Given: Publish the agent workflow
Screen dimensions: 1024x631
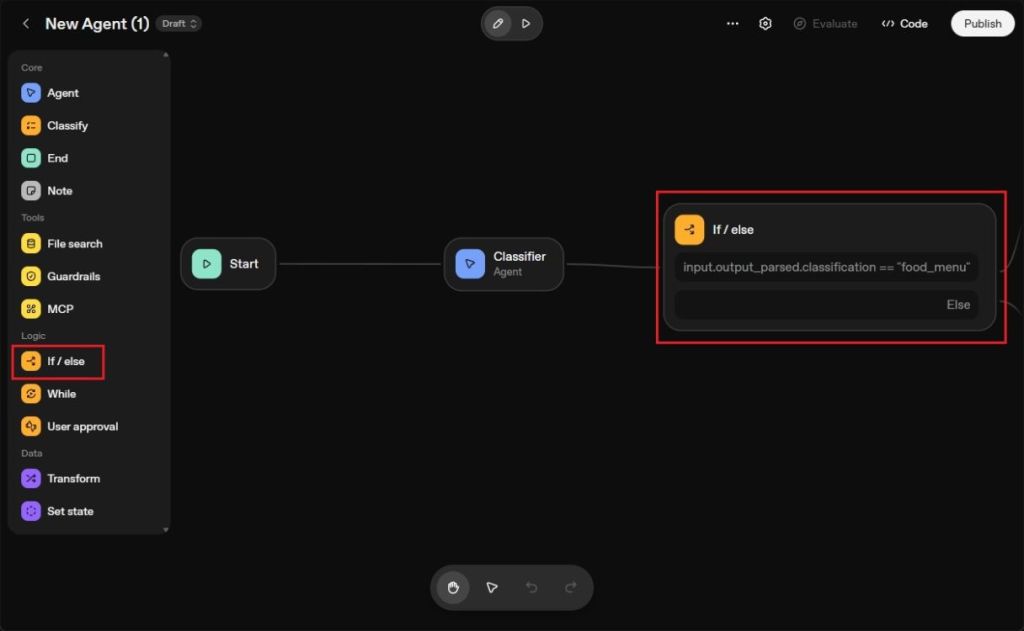Looking at the screenshot, I should 982,23.
